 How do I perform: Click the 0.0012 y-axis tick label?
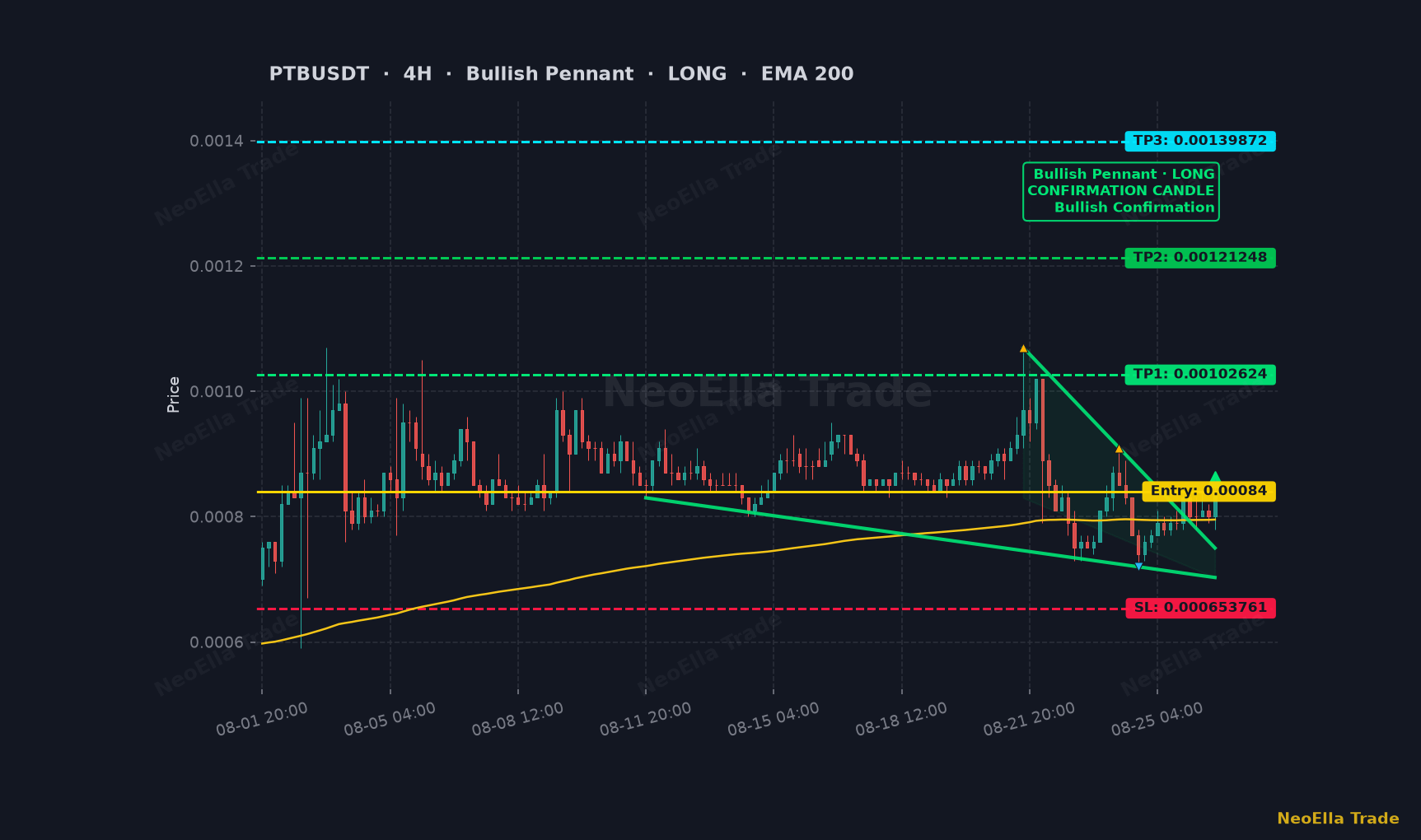coord(217,267)
